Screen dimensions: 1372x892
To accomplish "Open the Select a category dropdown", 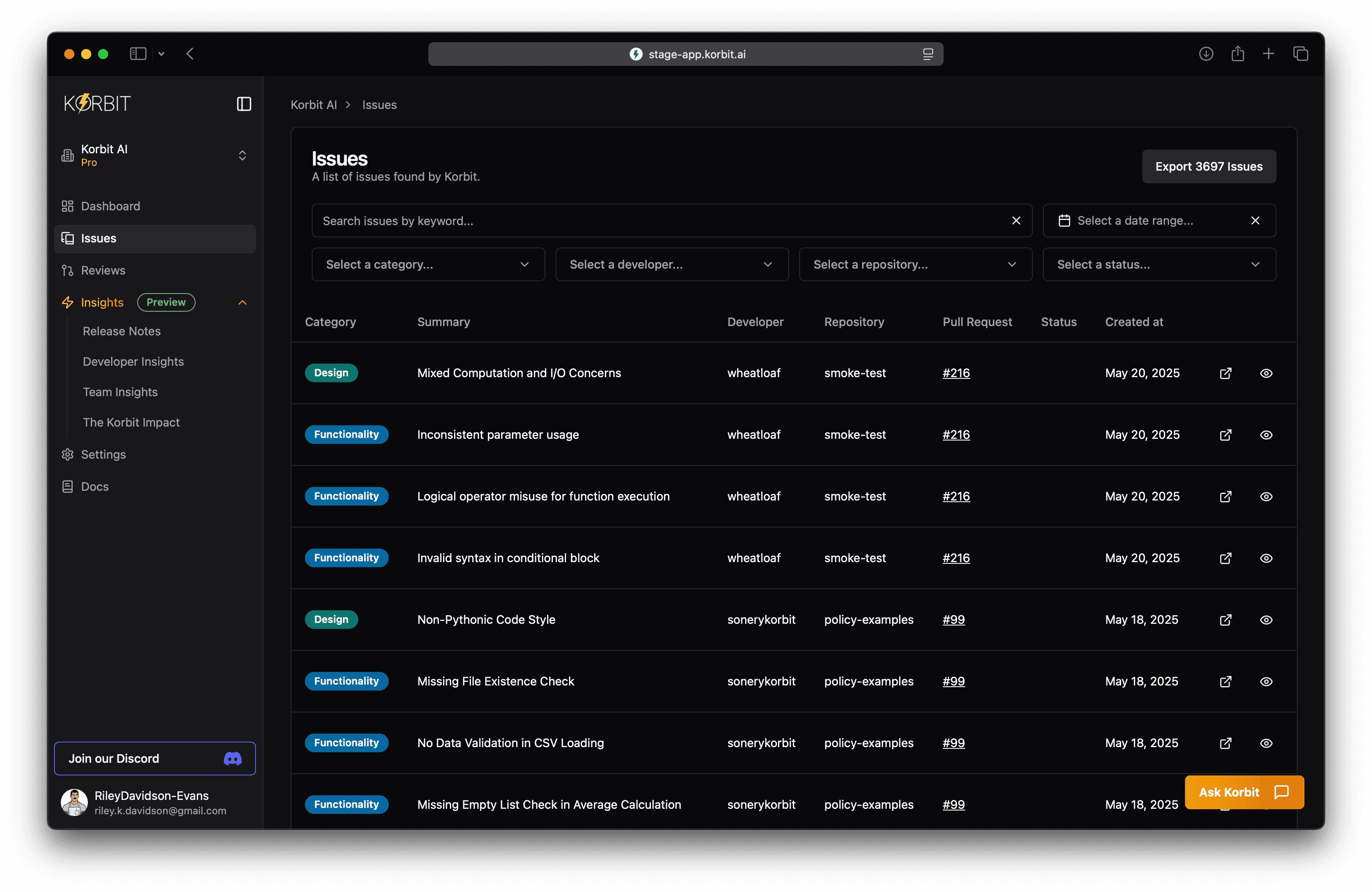I will tap(428, 264).
